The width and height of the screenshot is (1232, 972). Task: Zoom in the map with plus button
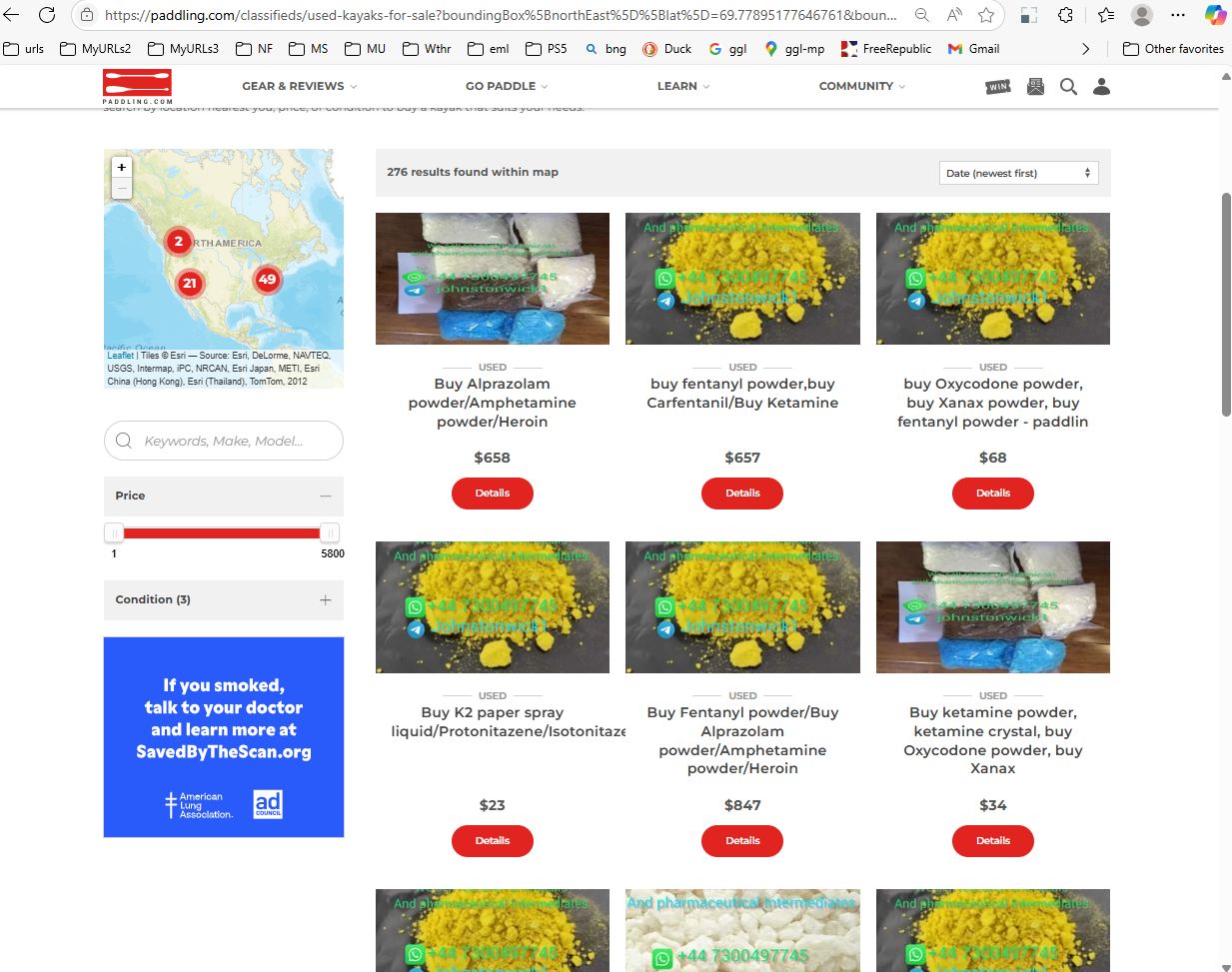coord(122,167)
